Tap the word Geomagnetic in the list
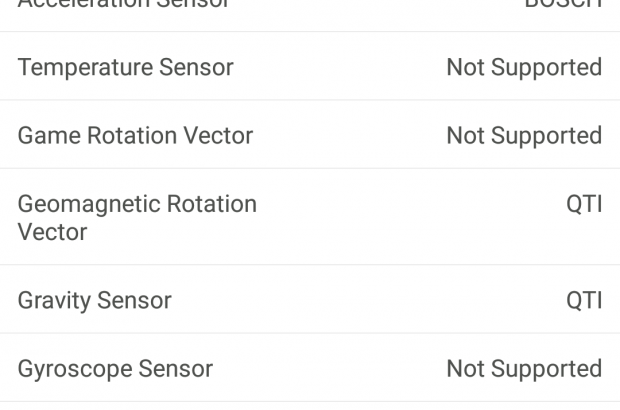620x410 pixels. click(89, 204)
